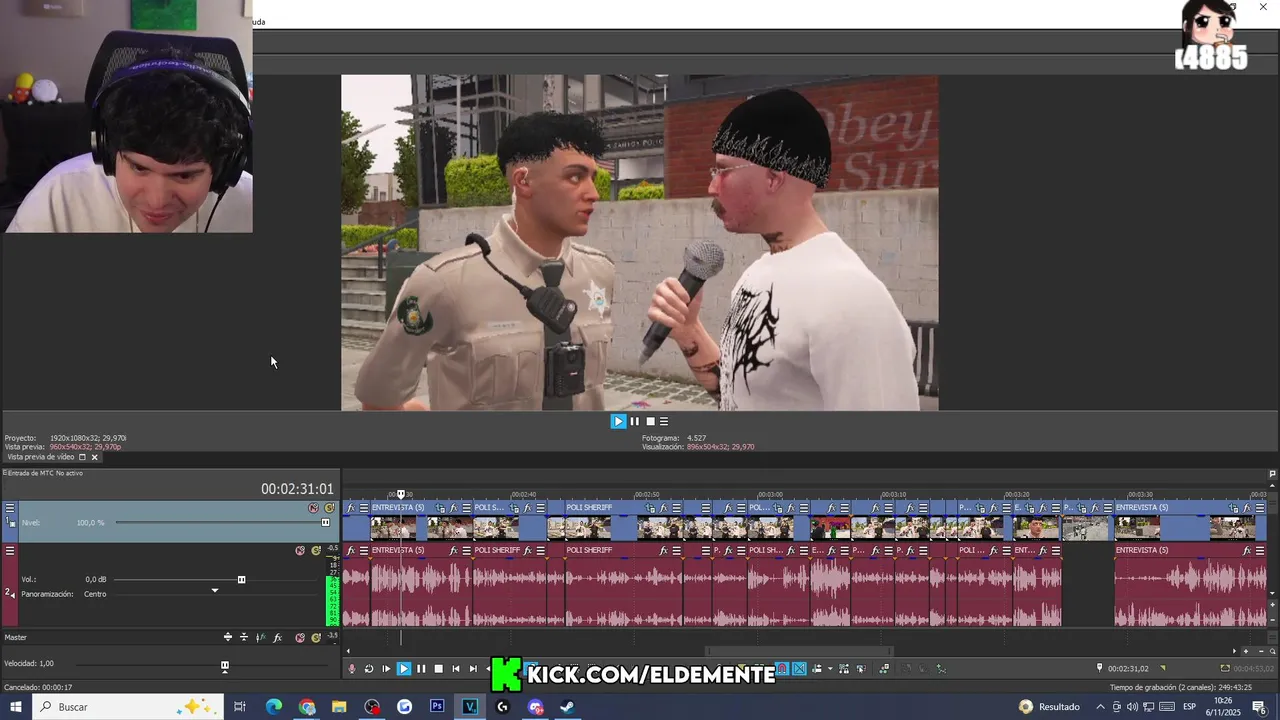Open Logitech G HUB from the taskbar

502,707
